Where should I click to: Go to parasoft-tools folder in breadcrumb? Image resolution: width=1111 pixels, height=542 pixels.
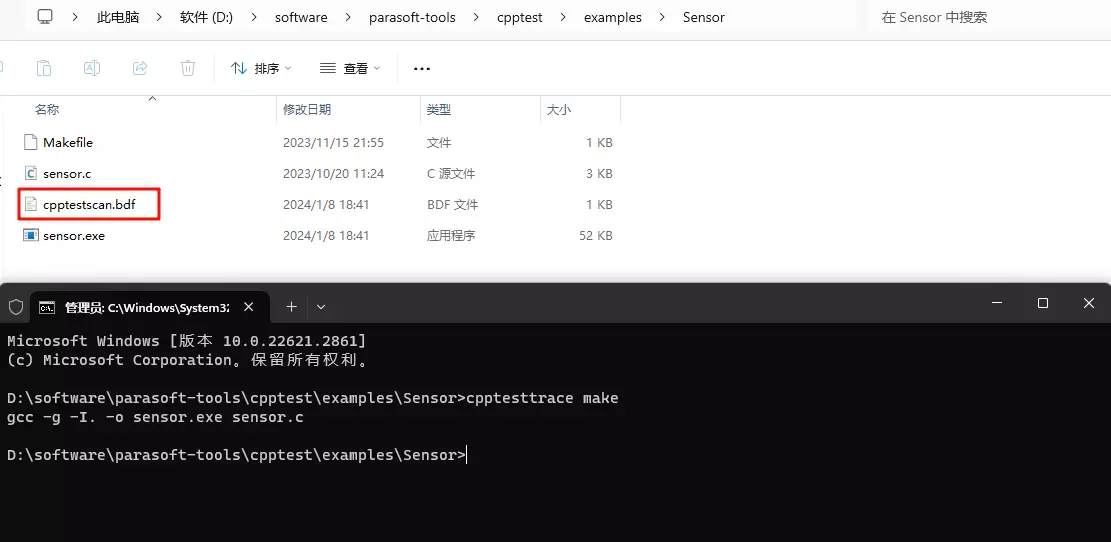pyautogui.click(x=413, y=17)
